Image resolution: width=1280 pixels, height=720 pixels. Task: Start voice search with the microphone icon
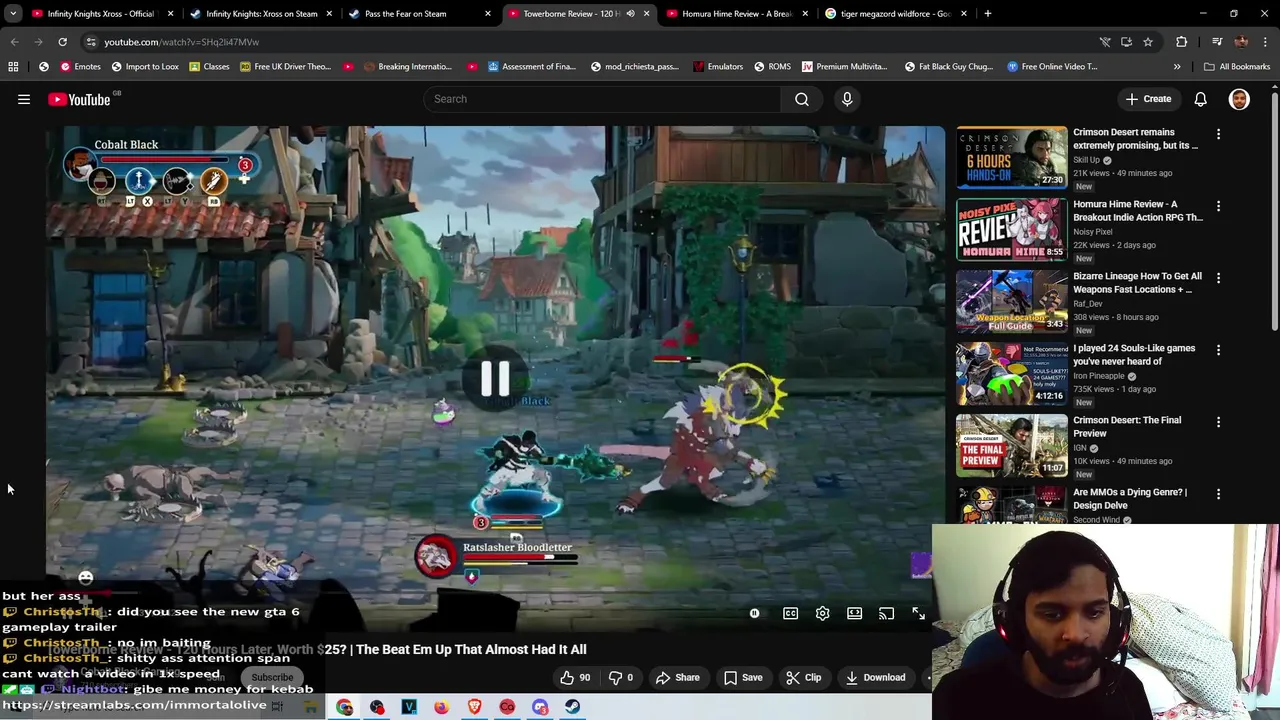[x=847, y=99]
